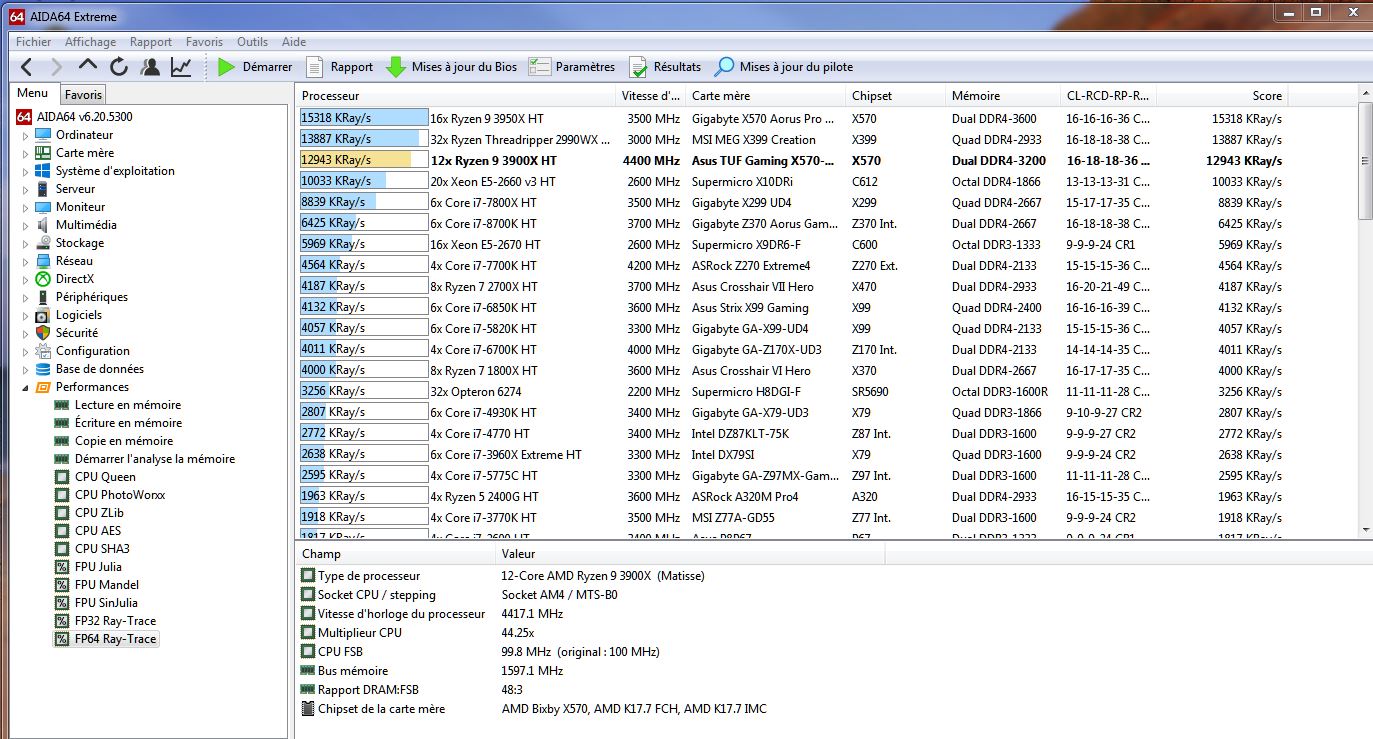Switch to the Menu tab in sidebar
The width and height of the screenshot is (1373, 739).
coord(32,94)
